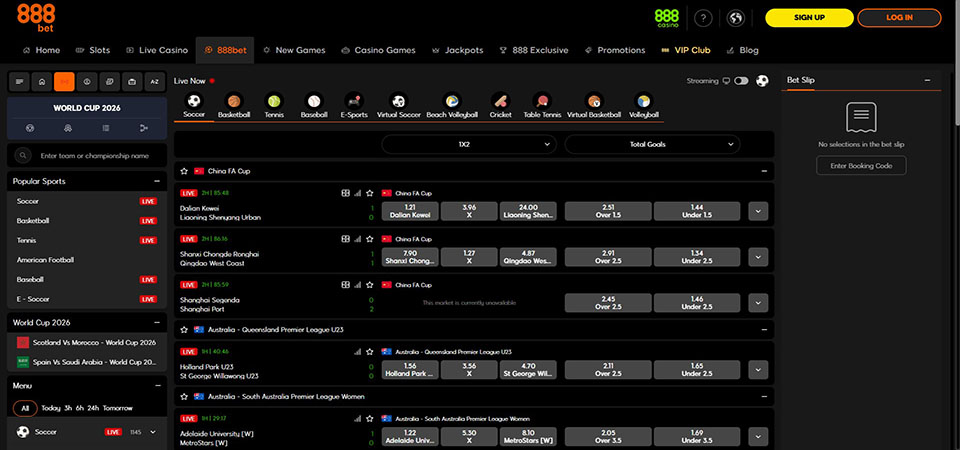Open the 888 casino logo link

(x=667, y=18)
